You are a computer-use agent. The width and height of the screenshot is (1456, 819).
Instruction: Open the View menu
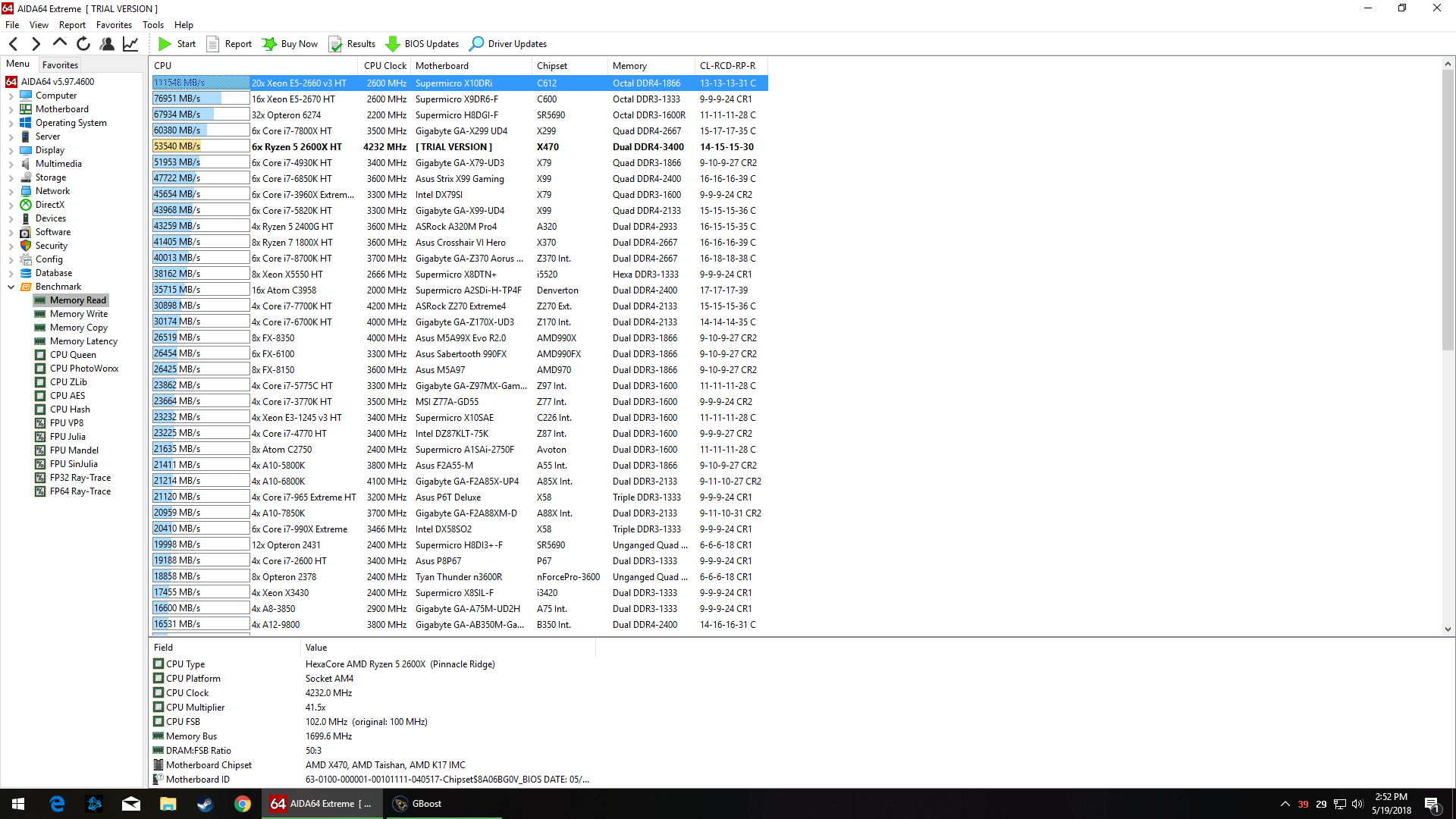(x=39, y=25)
